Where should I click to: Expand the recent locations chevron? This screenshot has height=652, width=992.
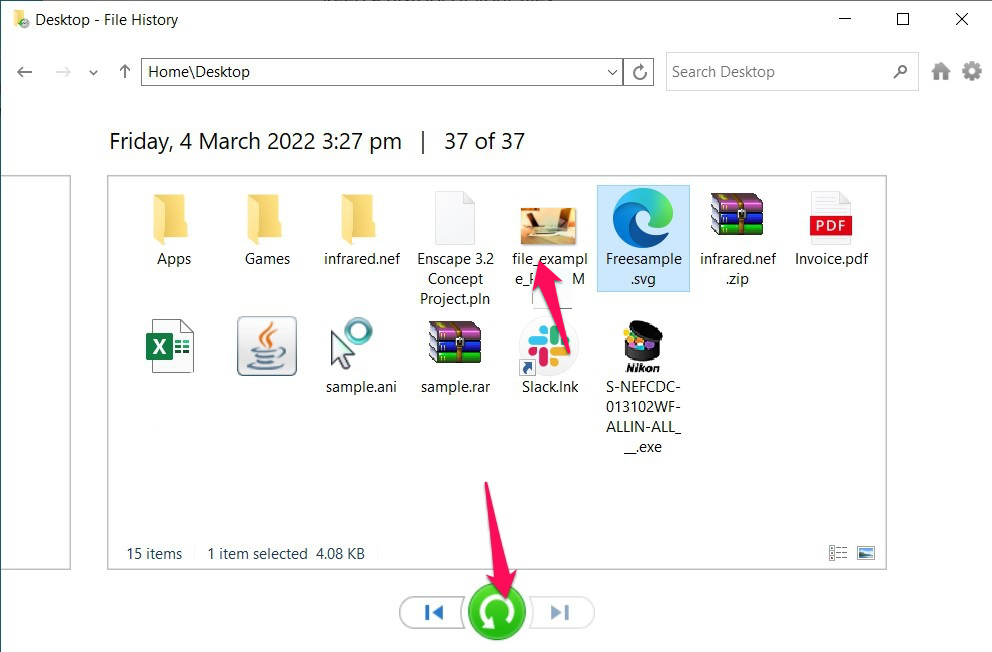(93, 71)
